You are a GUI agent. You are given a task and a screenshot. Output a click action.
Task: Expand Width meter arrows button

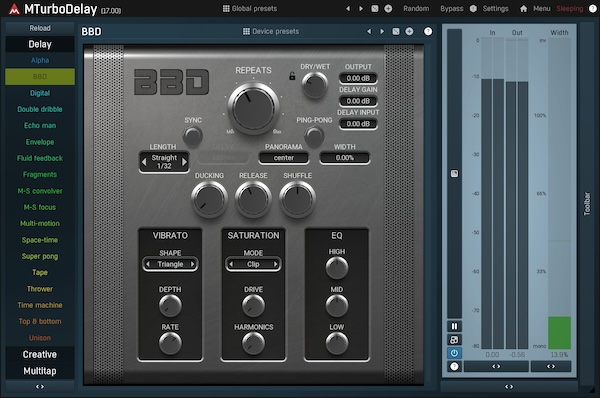tap(551, 366)
